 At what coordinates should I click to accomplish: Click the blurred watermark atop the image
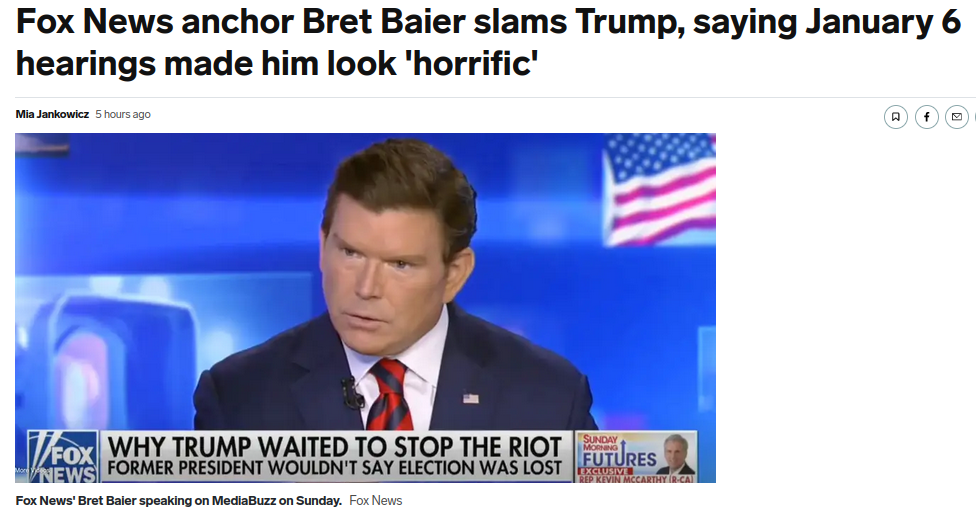coord(43,146)
